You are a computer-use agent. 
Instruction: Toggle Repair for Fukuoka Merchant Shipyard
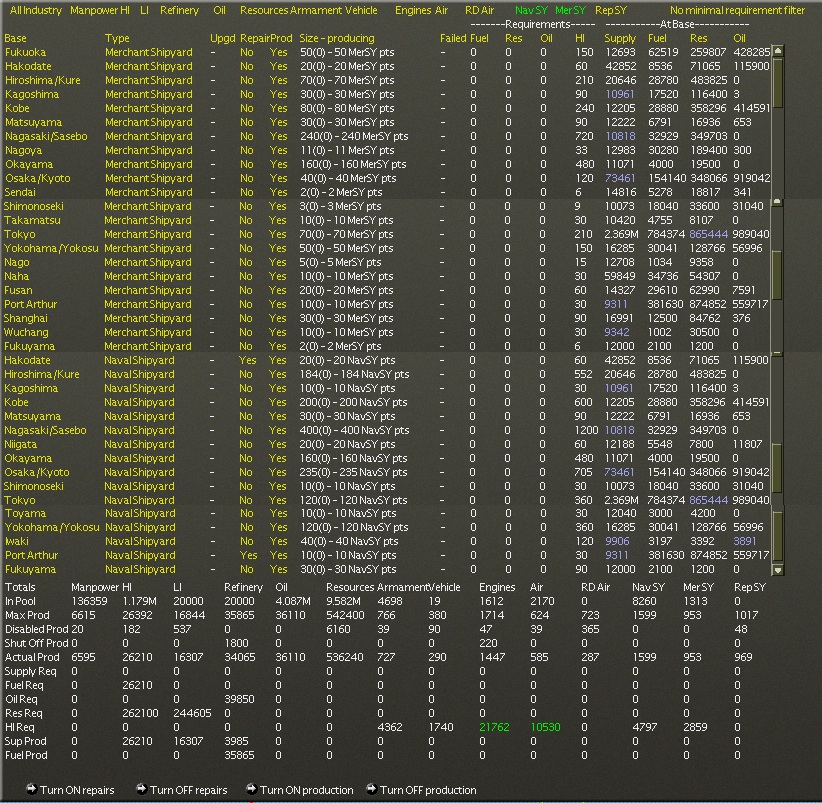[x=246, y=52]
